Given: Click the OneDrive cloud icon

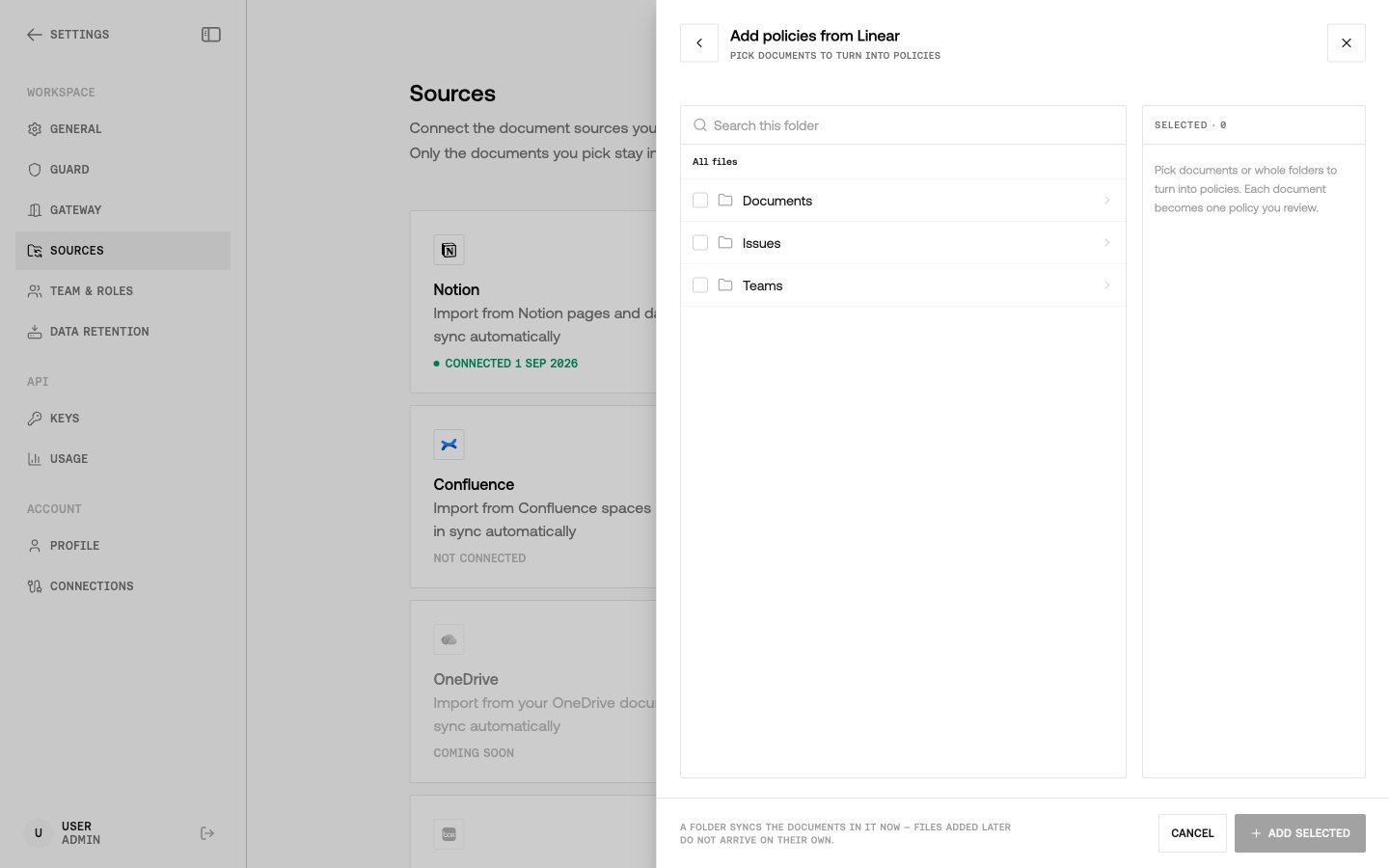Looking at the screenshot, I should 449,639.
